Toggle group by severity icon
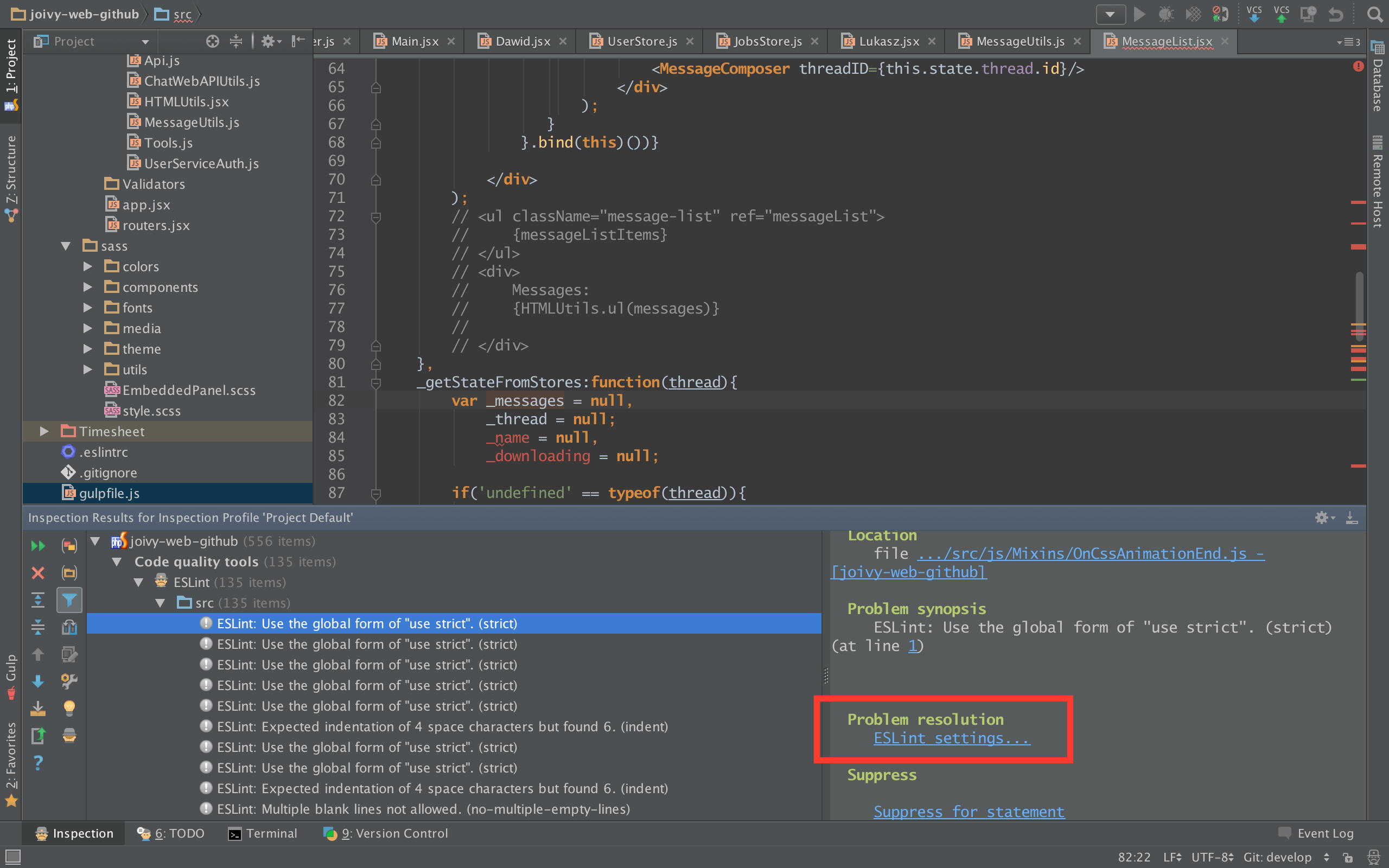 69,545
